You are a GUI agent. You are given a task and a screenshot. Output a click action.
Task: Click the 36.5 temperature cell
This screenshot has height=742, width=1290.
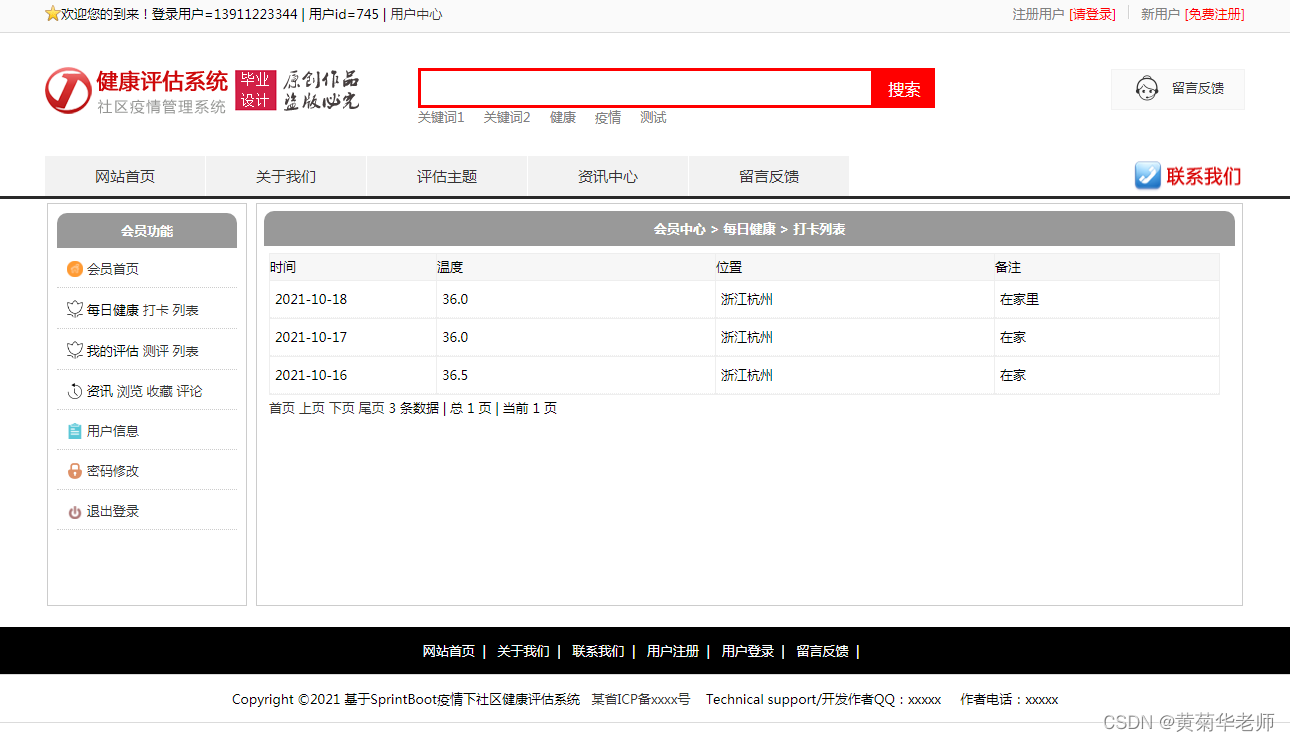[576, 375]
